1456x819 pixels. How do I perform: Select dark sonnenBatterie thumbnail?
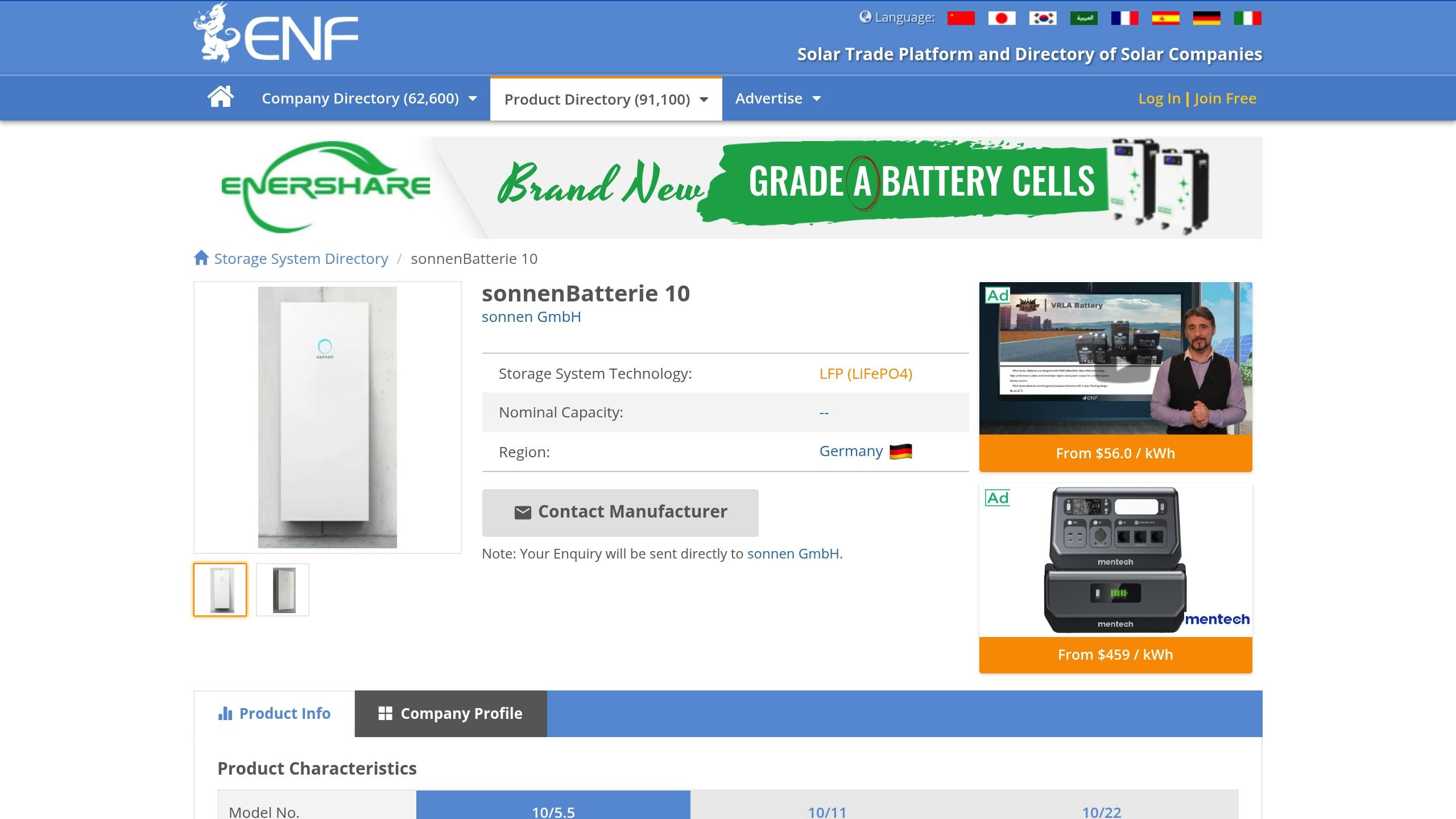(283, 590)
